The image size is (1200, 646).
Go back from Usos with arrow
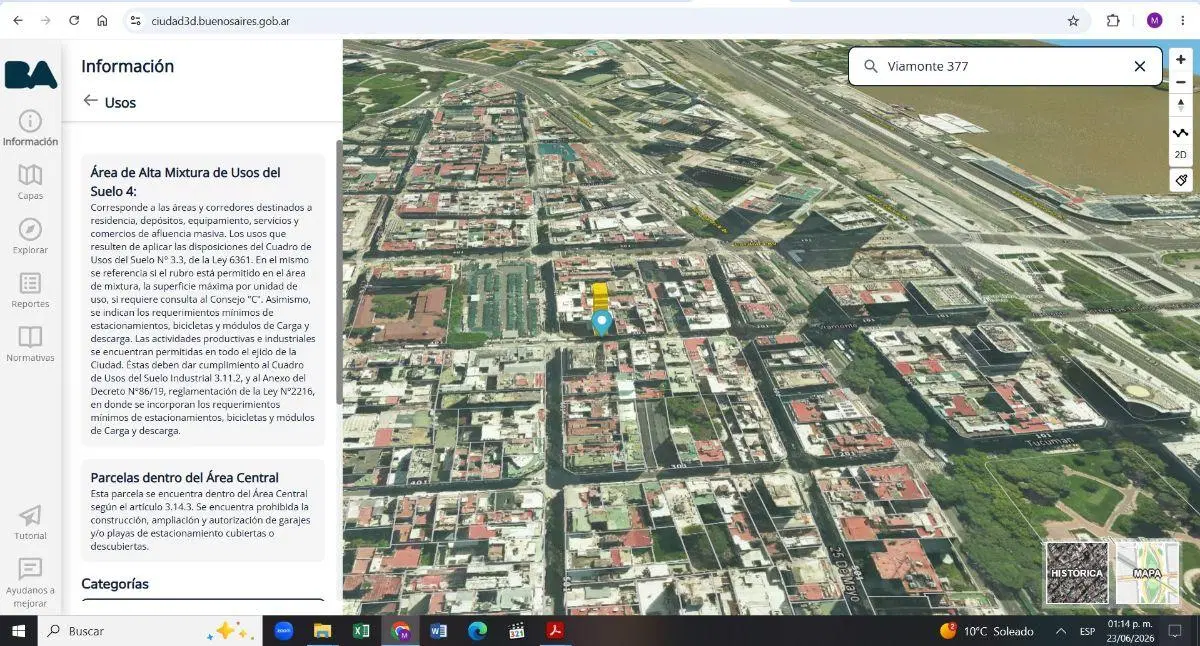[x=91, y=101]
